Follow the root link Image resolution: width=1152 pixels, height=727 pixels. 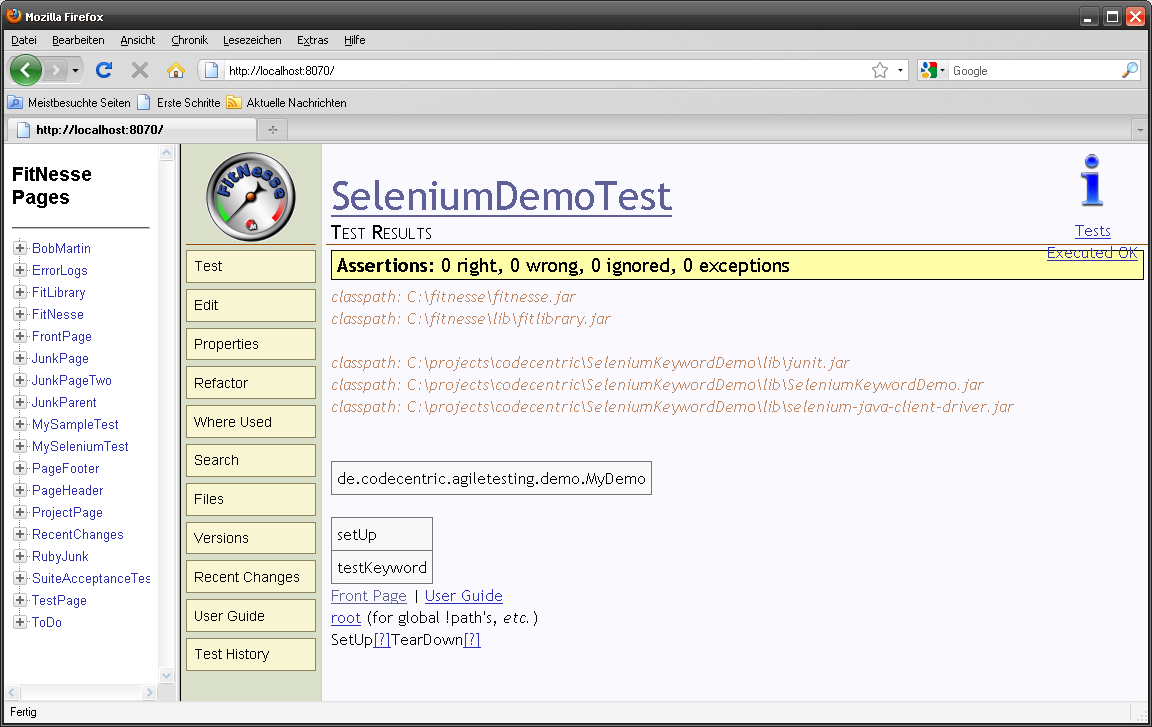346,618
